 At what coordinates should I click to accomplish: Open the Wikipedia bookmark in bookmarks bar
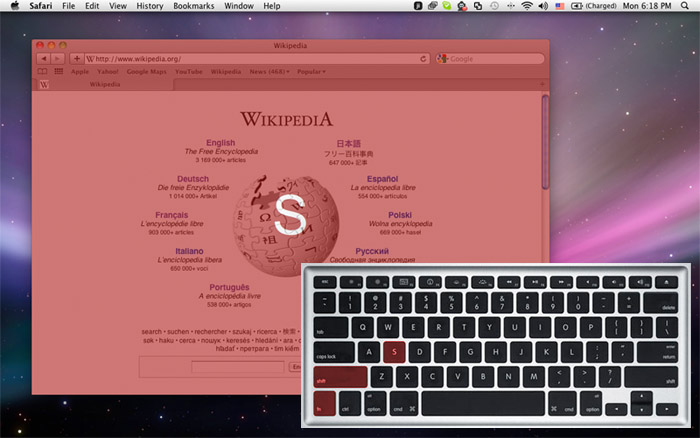225,71
